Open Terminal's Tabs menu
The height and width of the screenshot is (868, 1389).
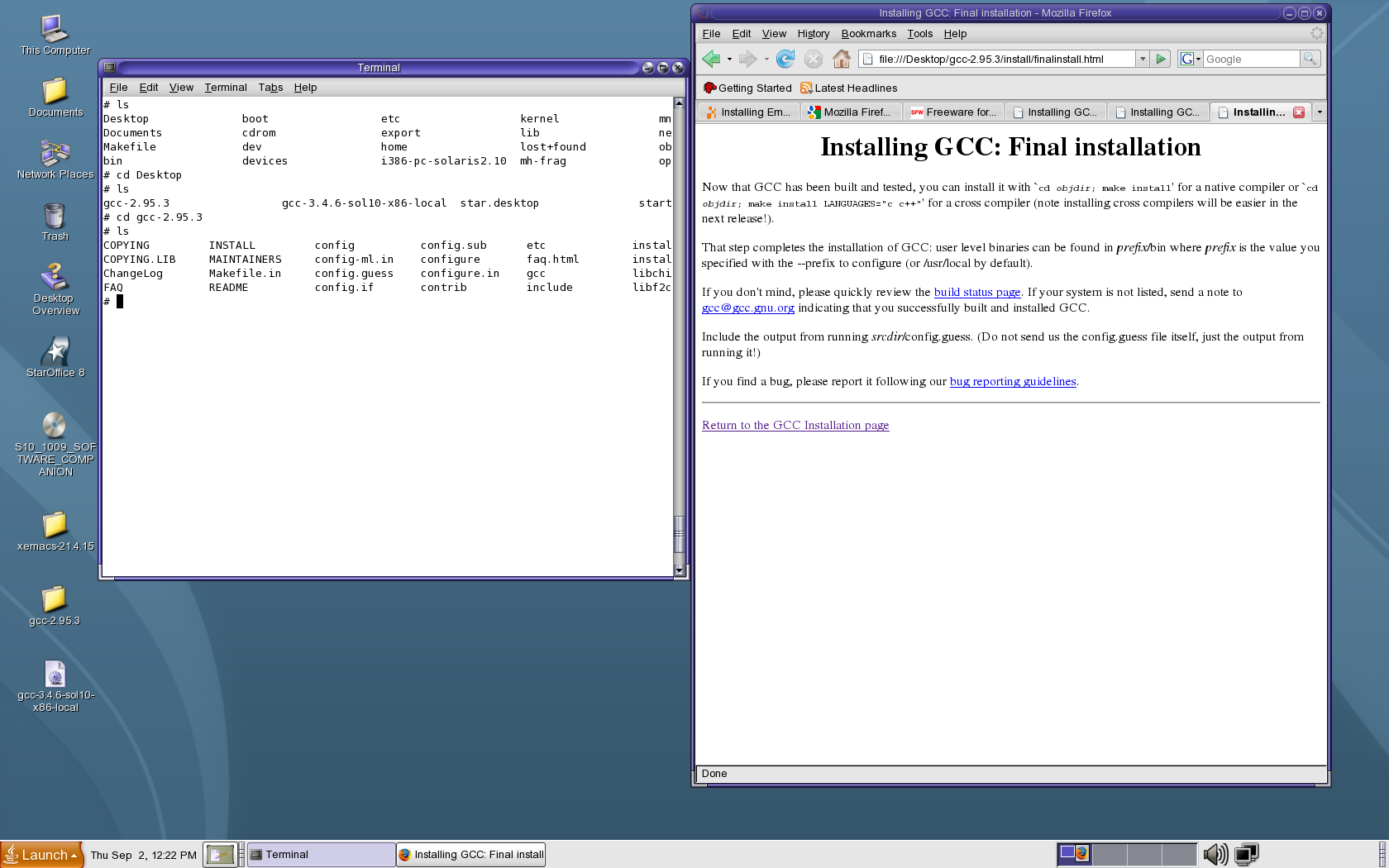[270, 88]
